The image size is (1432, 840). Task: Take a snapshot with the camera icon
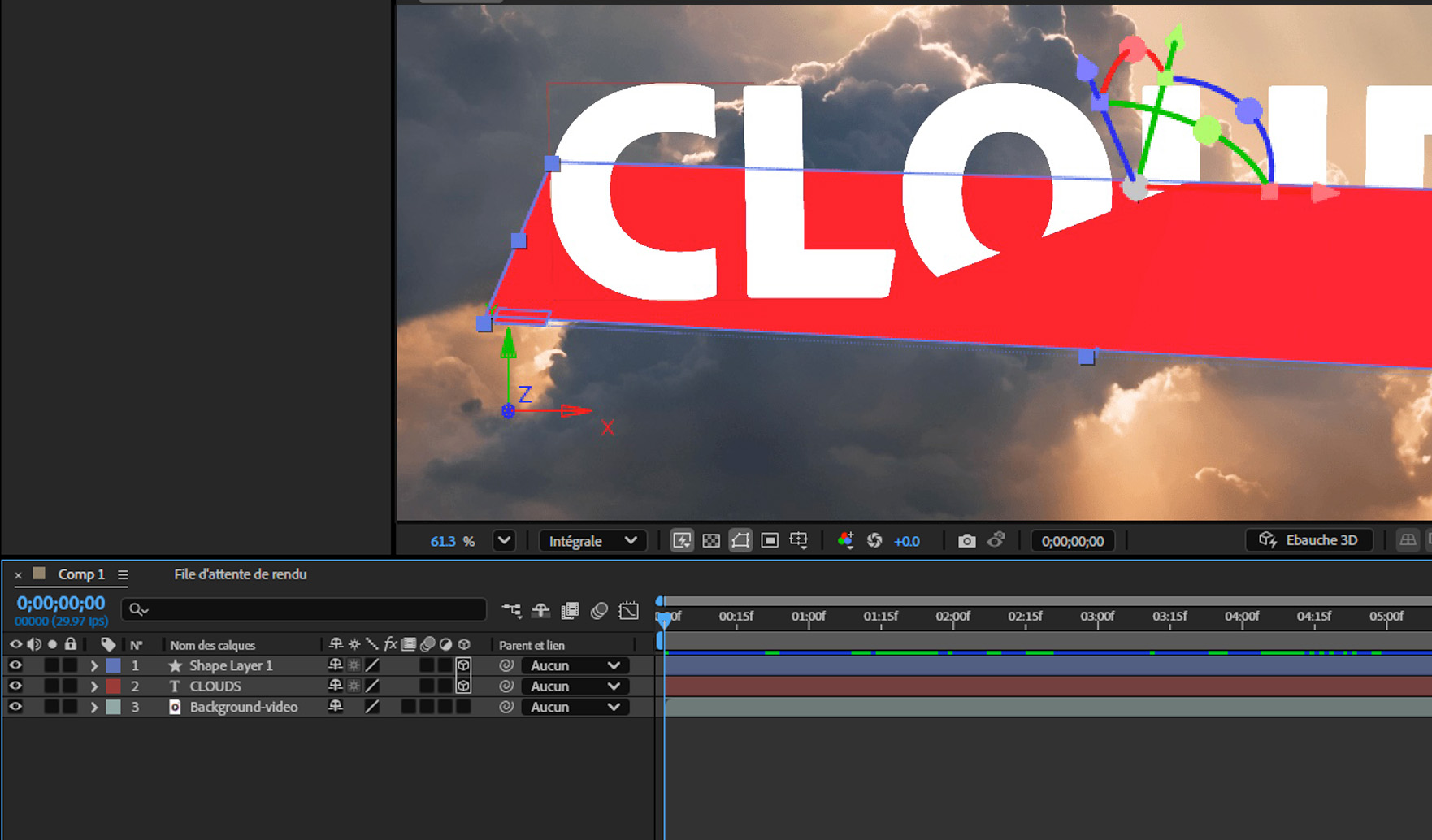pyautogui.click(x=966, y=541)
